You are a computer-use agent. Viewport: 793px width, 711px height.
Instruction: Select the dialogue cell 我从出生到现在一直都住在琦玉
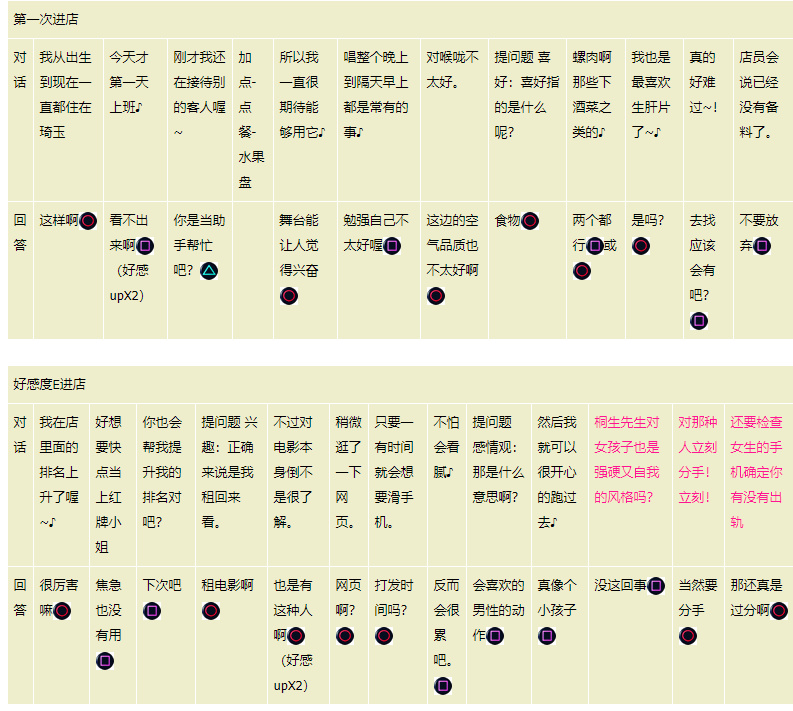click(x=68, y=120)
